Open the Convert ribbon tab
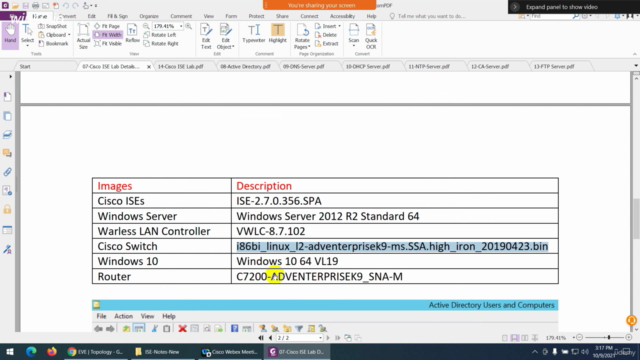The width and height of the screenshot is (640, 360). click(67, 16)
